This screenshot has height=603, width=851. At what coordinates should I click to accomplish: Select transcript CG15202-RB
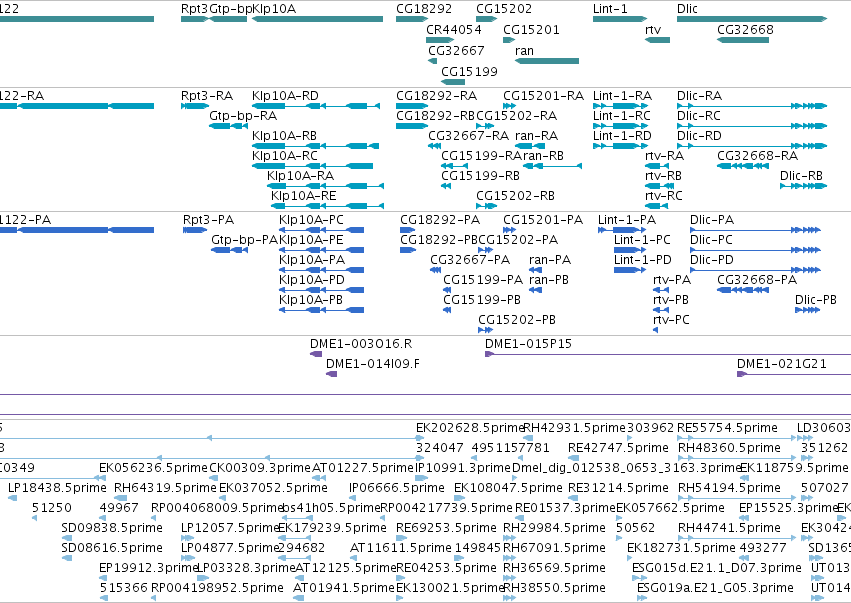tap(487, 206)
